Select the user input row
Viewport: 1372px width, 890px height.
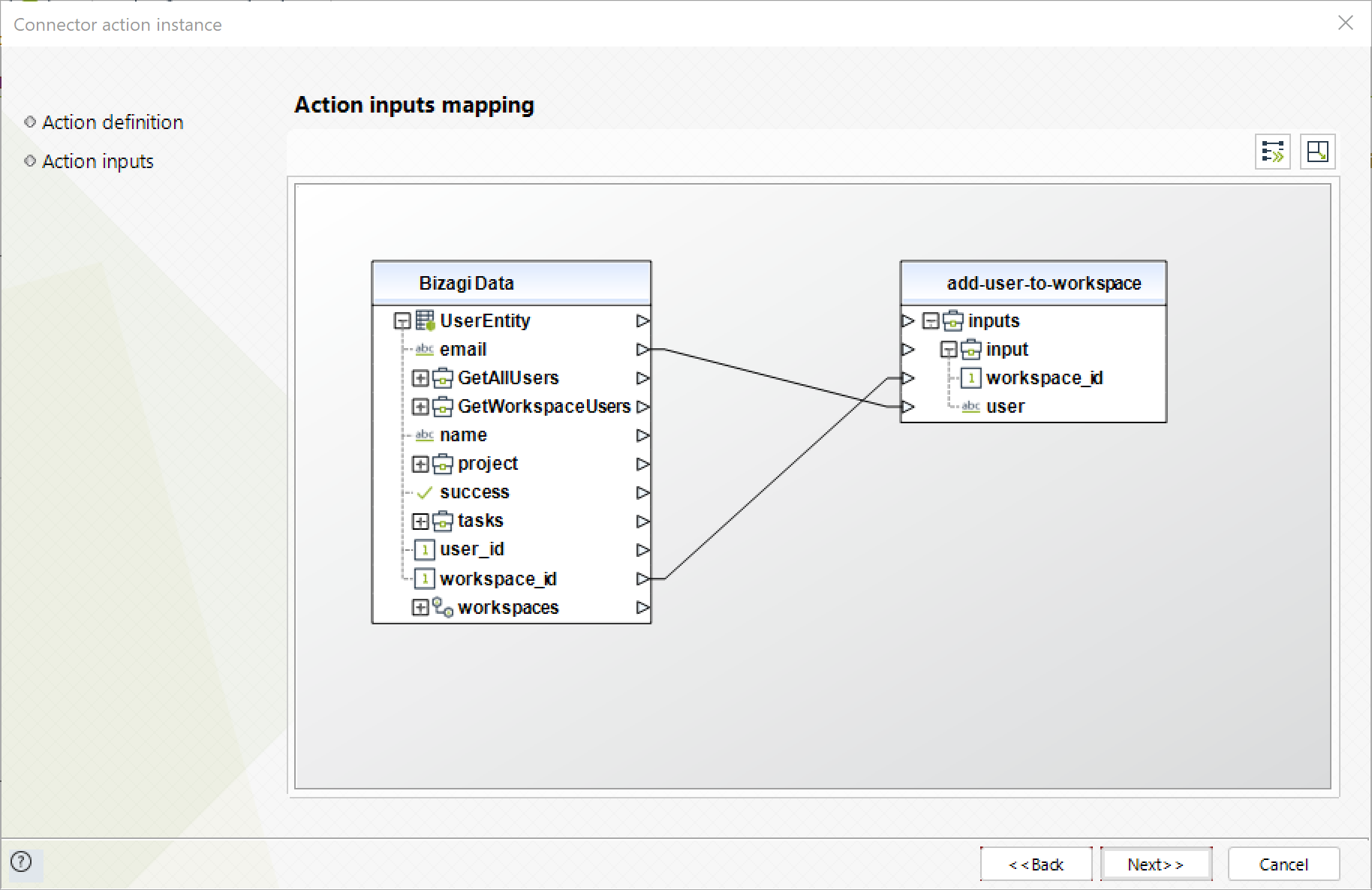pyautogui.click(x=1034, y=407)
